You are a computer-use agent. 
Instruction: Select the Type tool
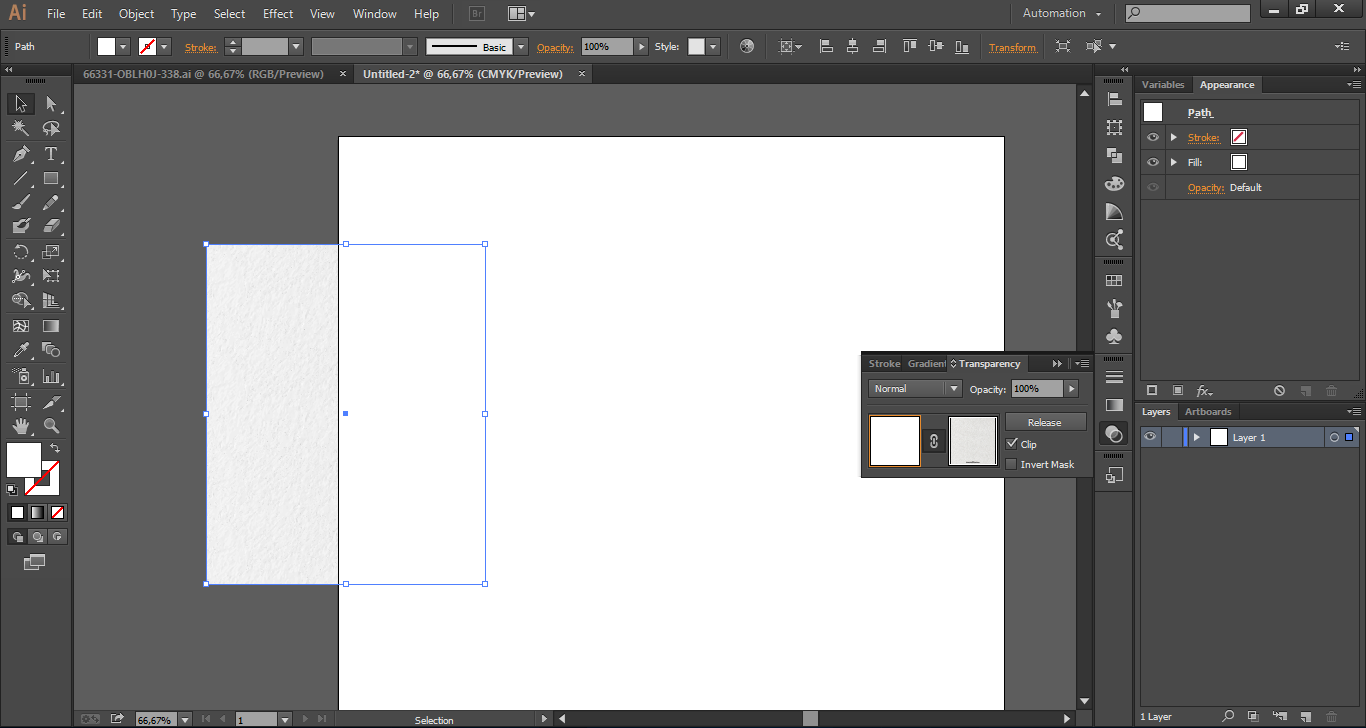pos(51,154)
